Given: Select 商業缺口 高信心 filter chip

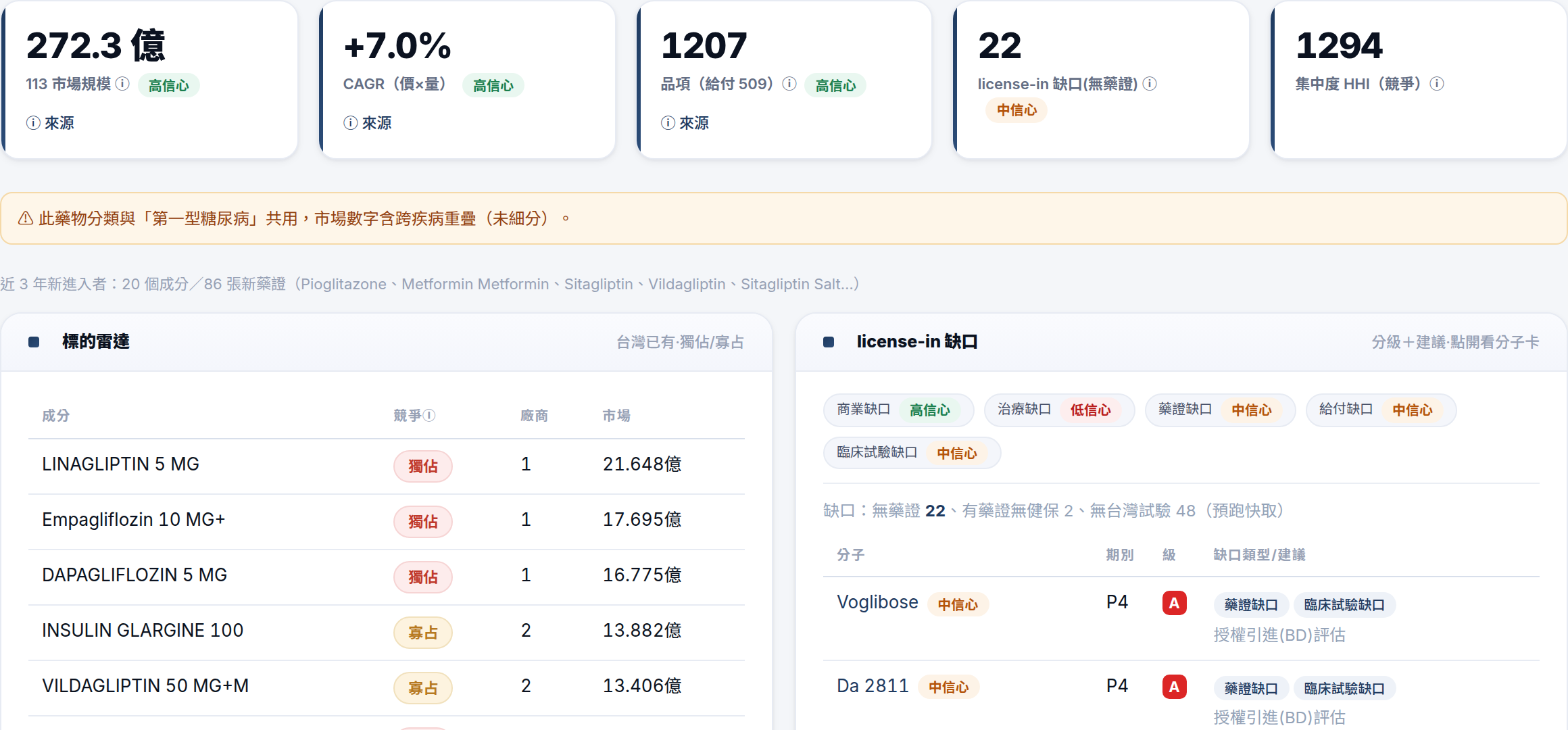Looking at the screenshot, I should coord(898,410).
